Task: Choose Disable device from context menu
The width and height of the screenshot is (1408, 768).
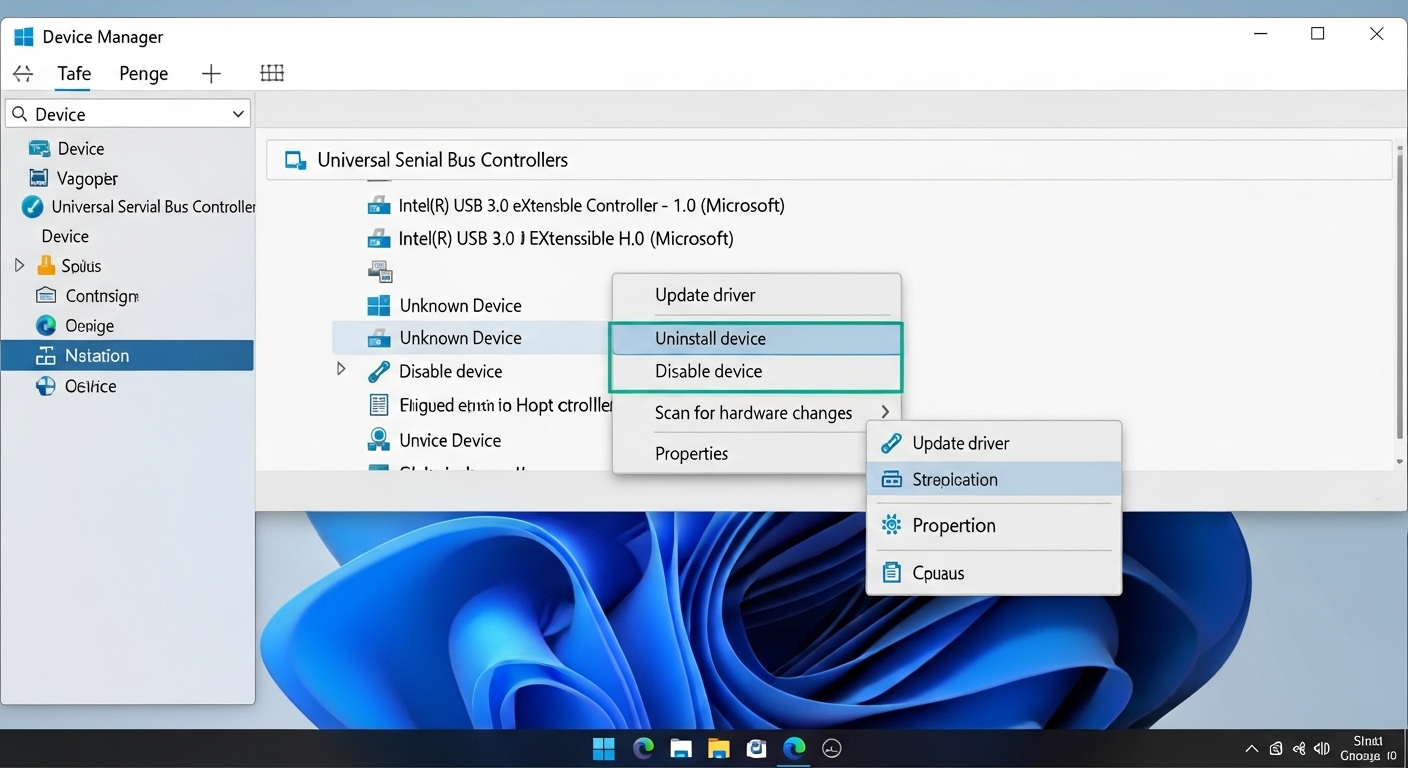Action: pos(756,371)
